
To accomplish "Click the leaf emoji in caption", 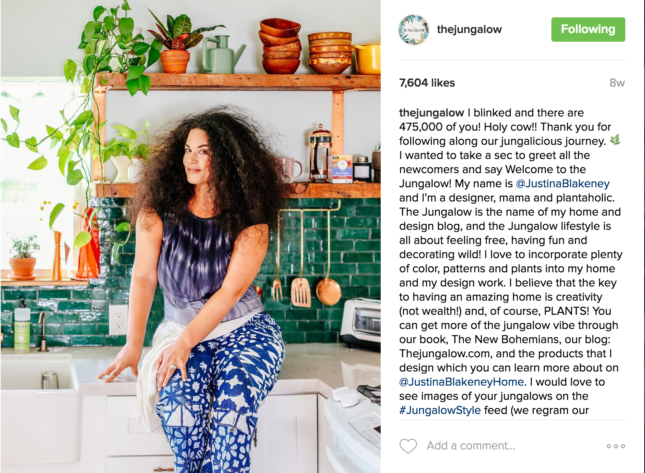I will [615, 140].
